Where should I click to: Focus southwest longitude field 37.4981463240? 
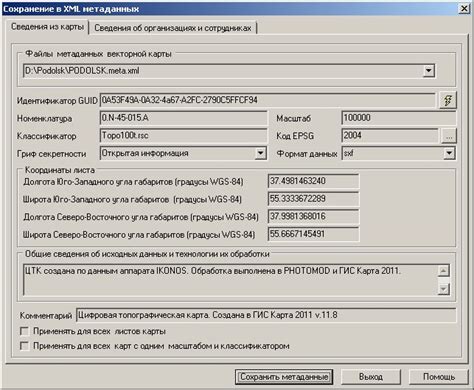pos(313,181)
